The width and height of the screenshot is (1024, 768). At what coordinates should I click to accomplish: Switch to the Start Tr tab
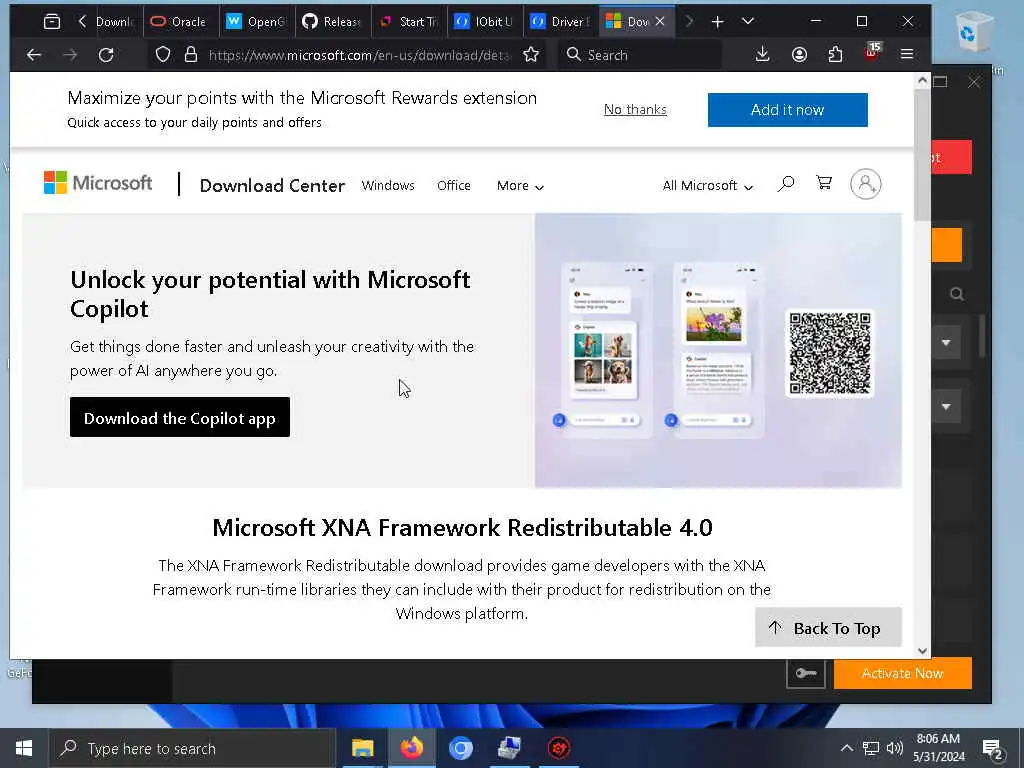[409, 22]
